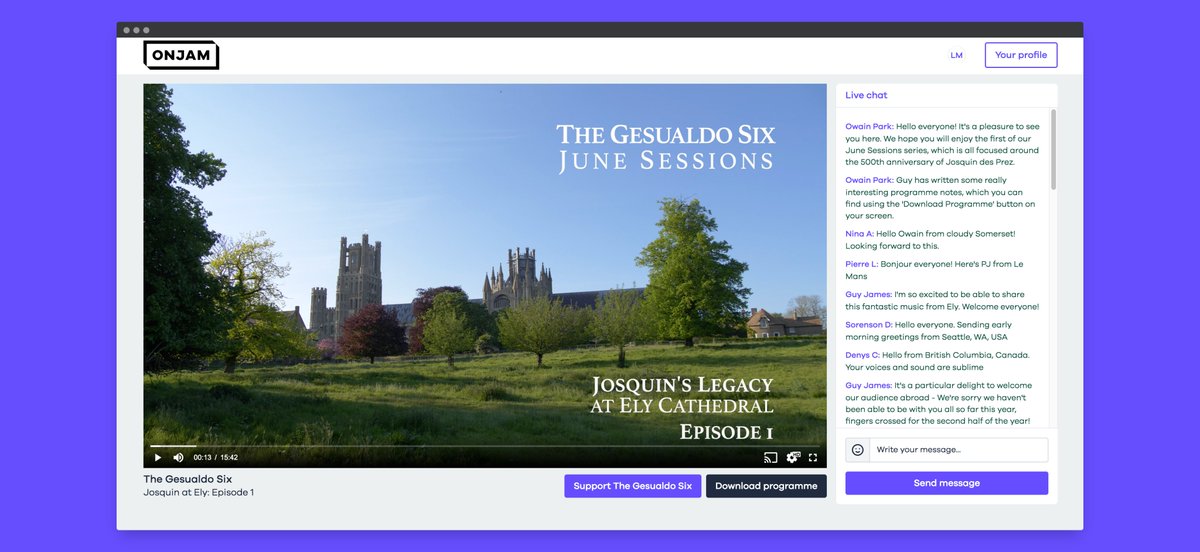Mute the video volume
1200x552 pixels.
178,457
